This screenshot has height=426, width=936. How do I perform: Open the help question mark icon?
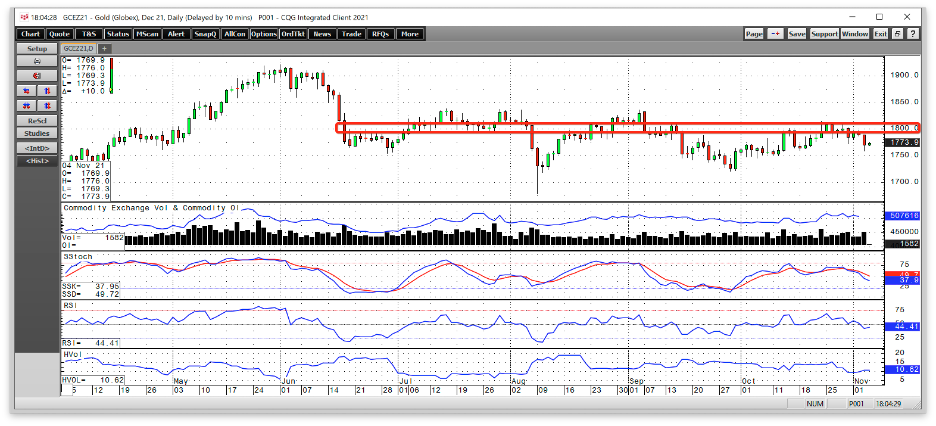(913, 35)
